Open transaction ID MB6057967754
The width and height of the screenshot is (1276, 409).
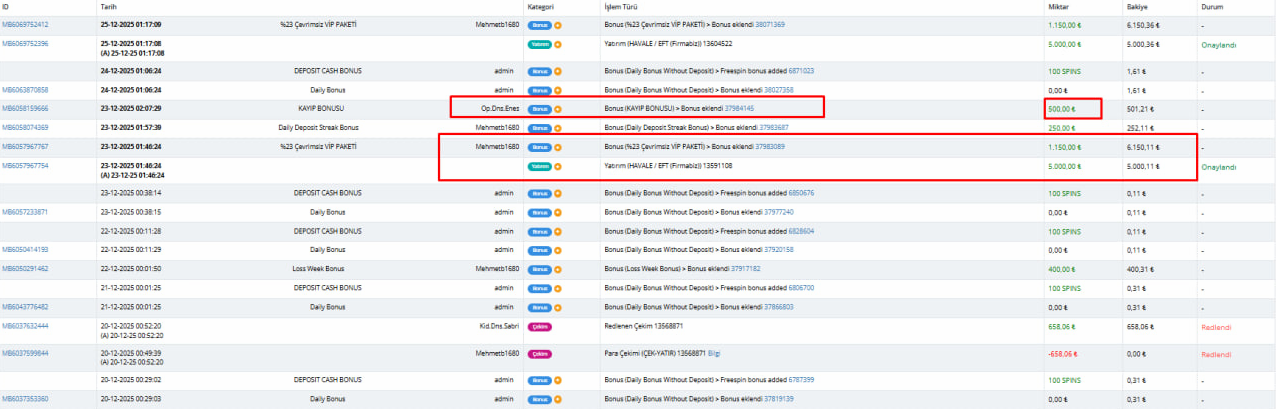25,166
